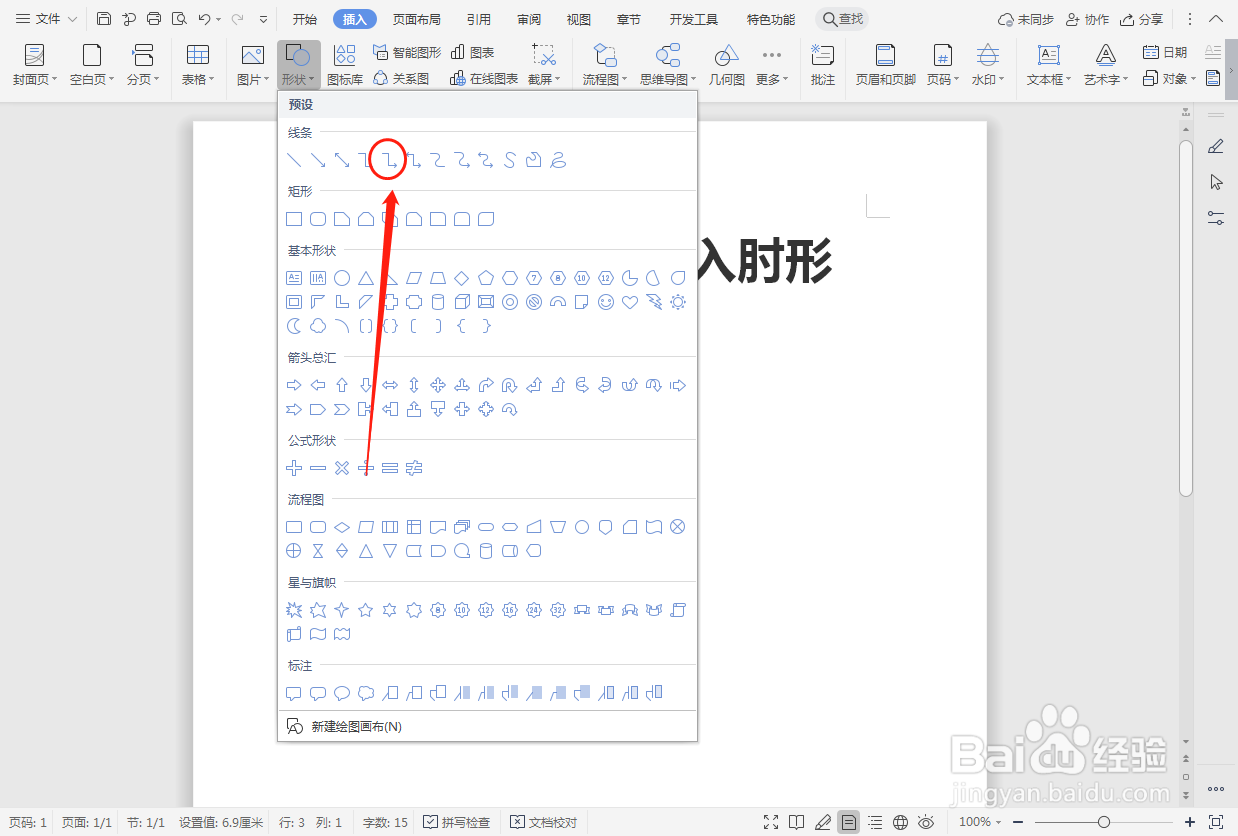Insert the plus sign formula shape
Screen dimensions: 1238x836
(294, 468)
